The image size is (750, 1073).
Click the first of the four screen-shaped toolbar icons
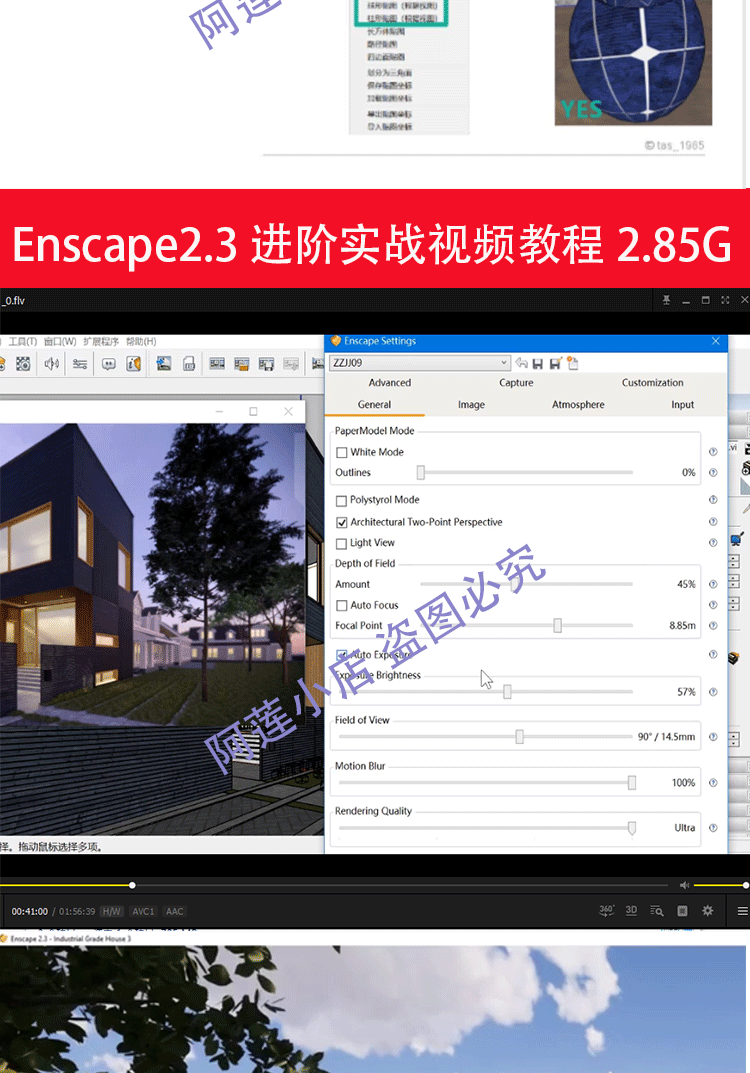point(218,363)
